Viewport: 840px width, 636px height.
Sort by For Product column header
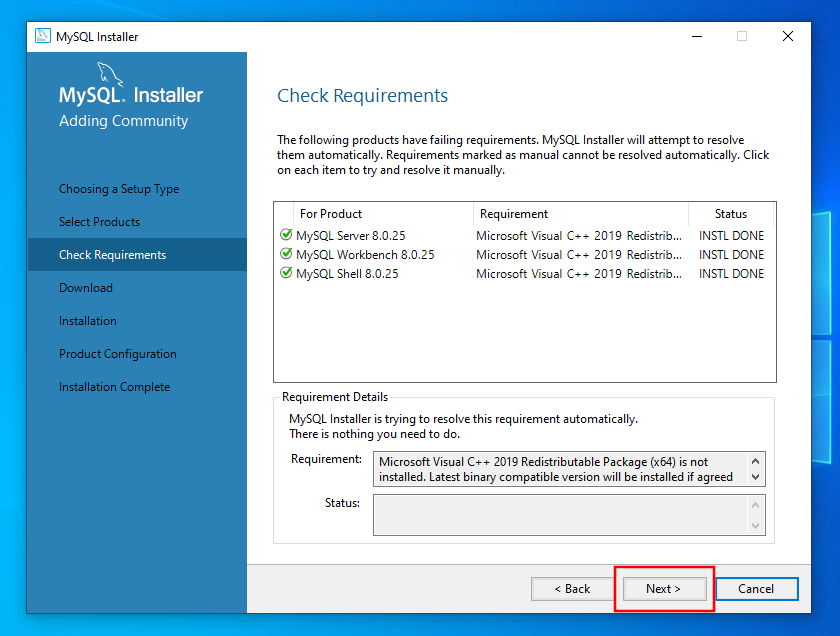(384, 214)
